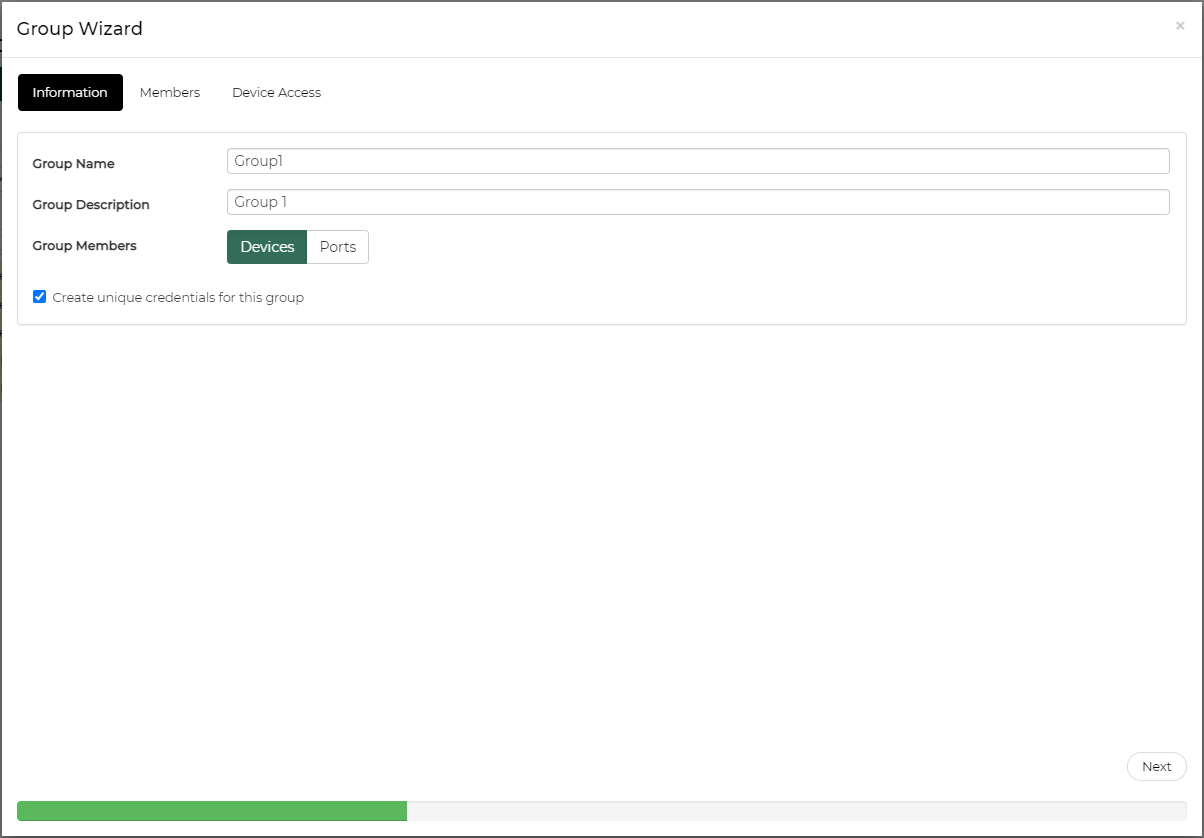Switch to the Information tab
This screenshot has height=838, width=1204.
click(x=70, y=92)
